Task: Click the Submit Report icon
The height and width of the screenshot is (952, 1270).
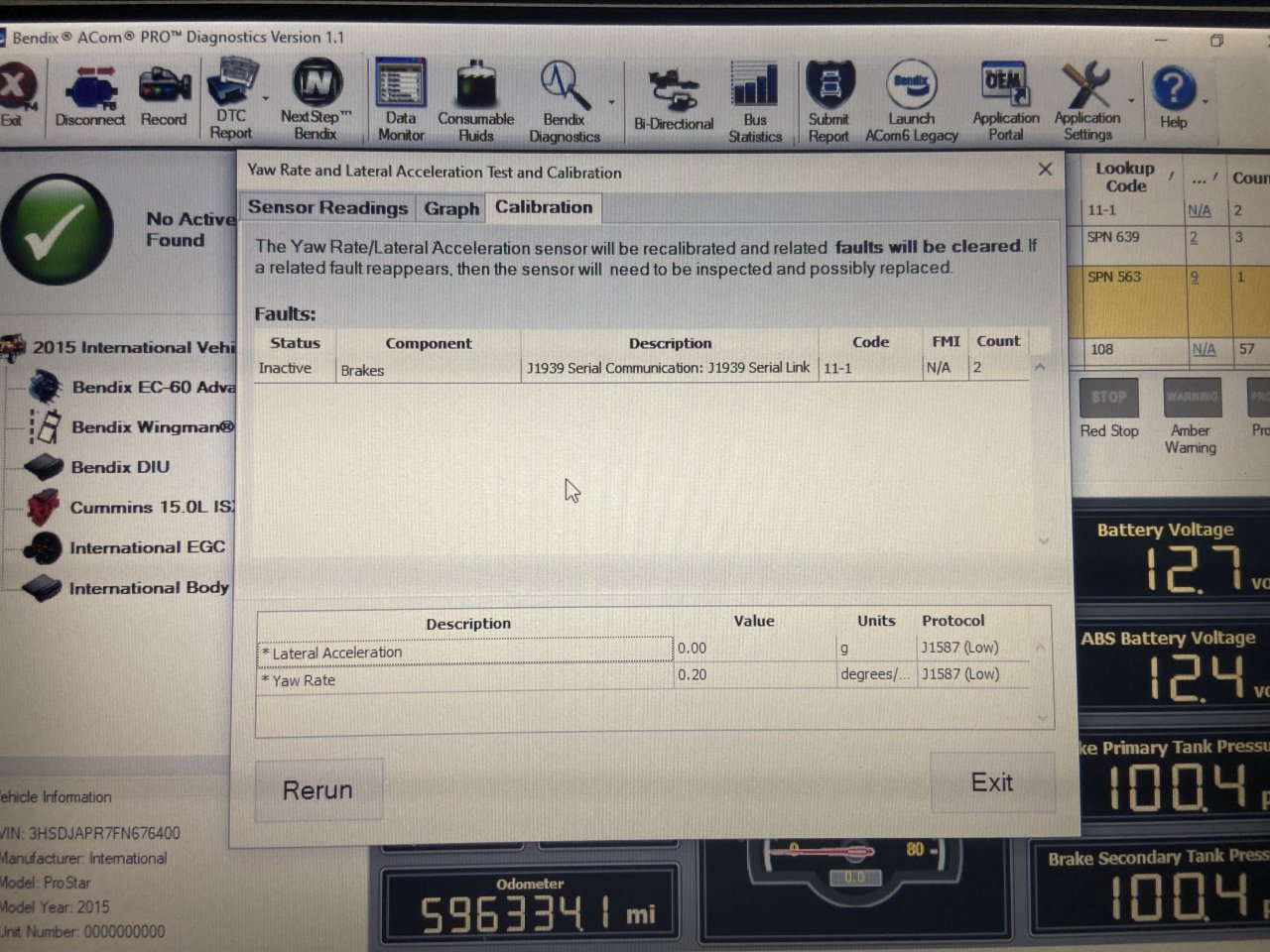Action: (828, 101)
